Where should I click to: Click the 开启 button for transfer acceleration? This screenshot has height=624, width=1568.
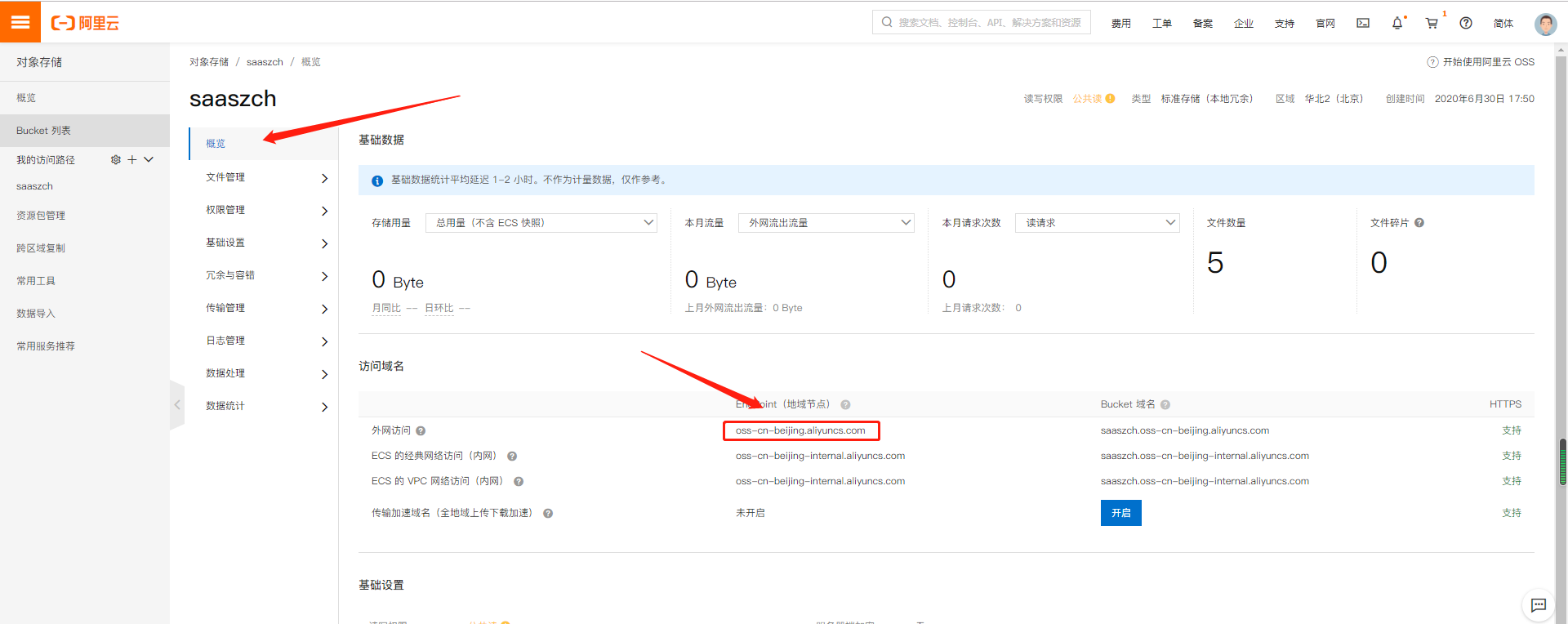click(1120, 513)
